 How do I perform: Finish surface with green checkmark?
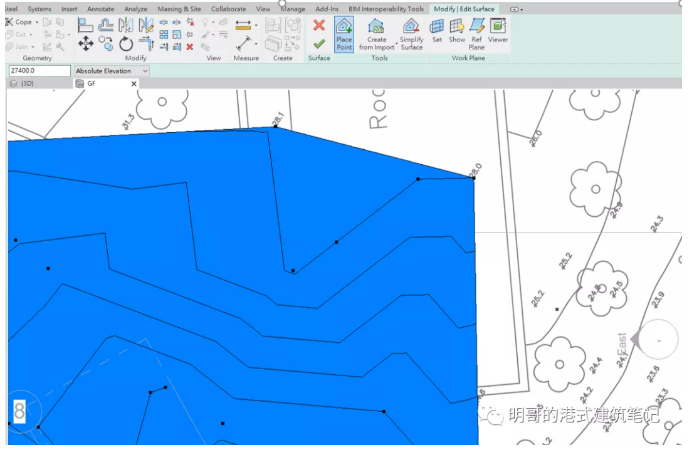click(319, 44)
